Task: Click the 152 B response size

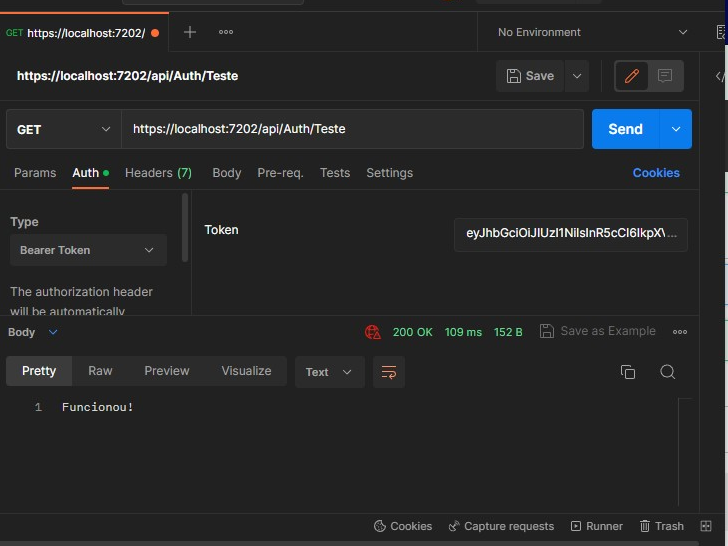Action: [x=508, y=332]
